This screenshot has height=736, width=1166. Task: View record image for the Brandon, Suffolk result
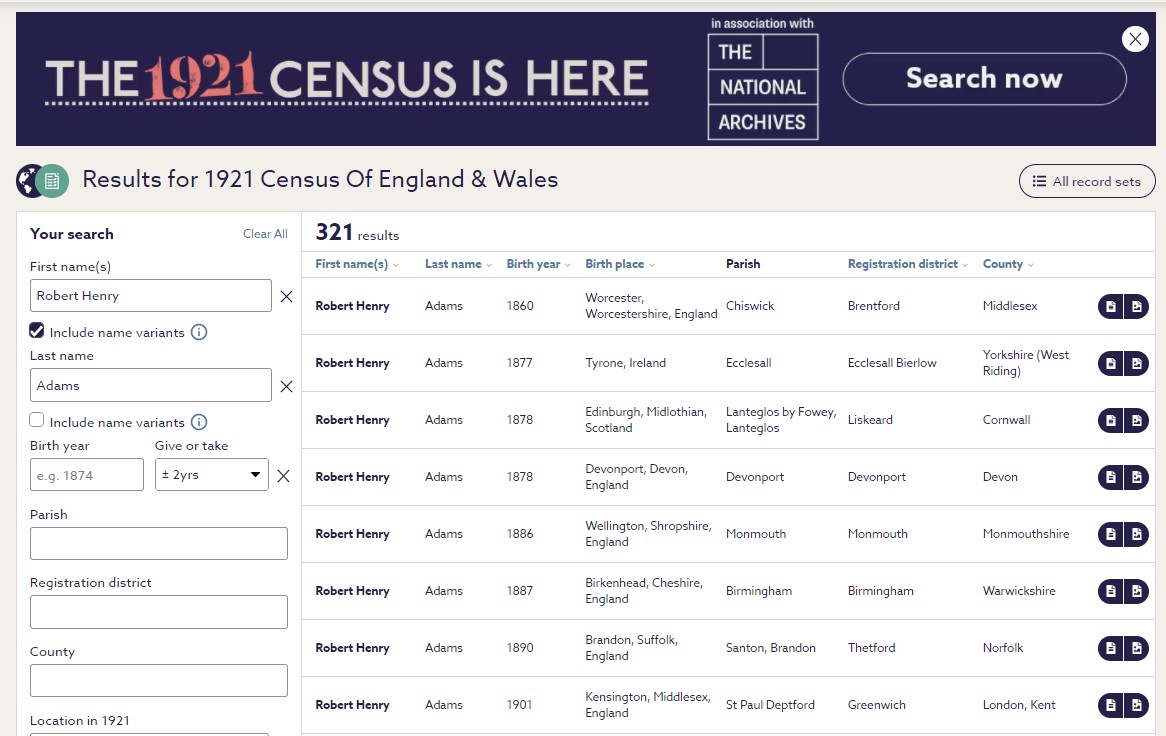coord(1137,648)
